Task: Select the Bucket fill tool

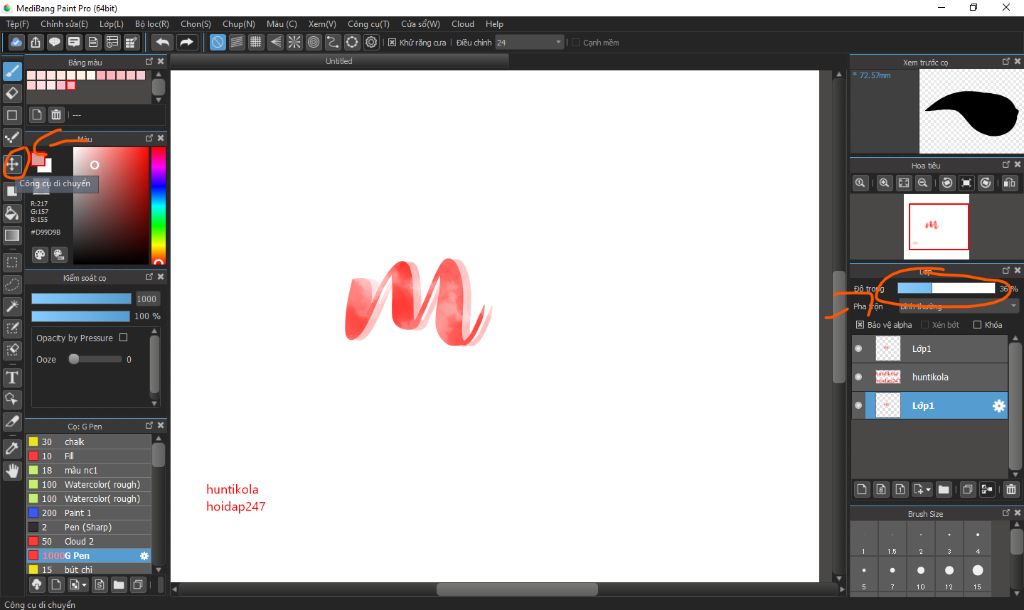Action: pyautogui.click(x=12, y=213)
